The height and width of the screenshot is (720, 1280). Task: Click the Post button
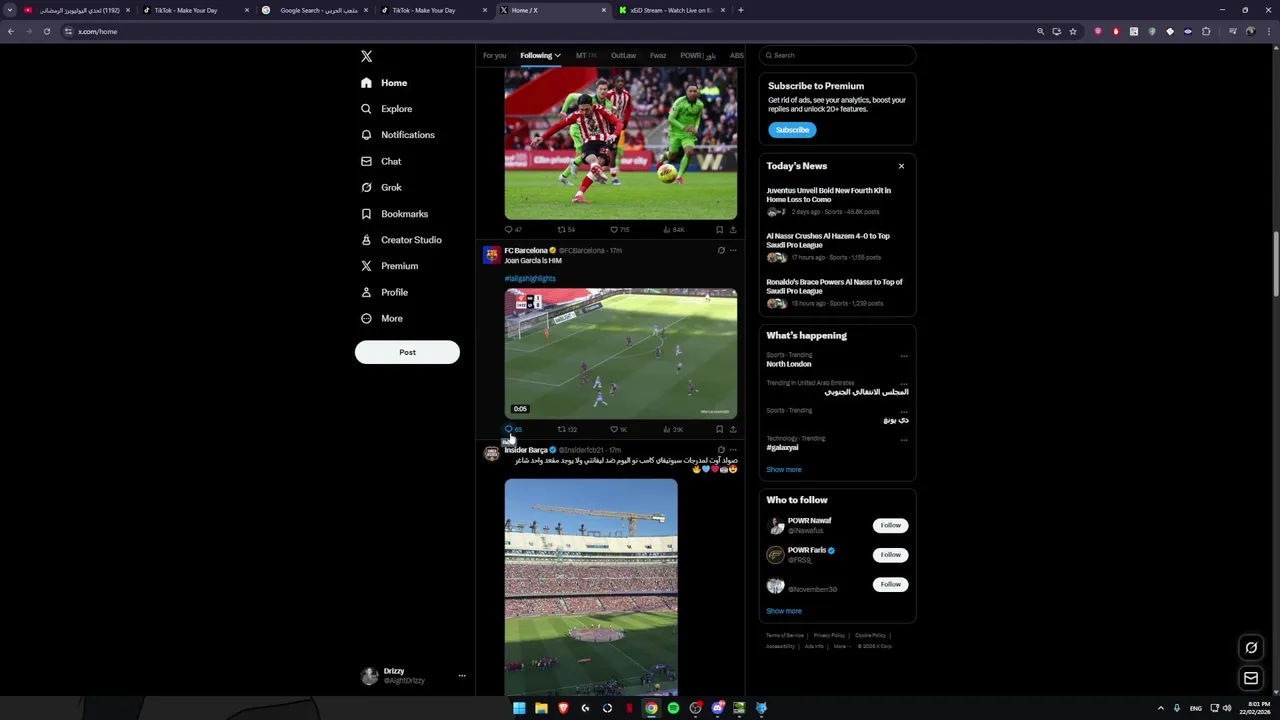tap(407, 352)
